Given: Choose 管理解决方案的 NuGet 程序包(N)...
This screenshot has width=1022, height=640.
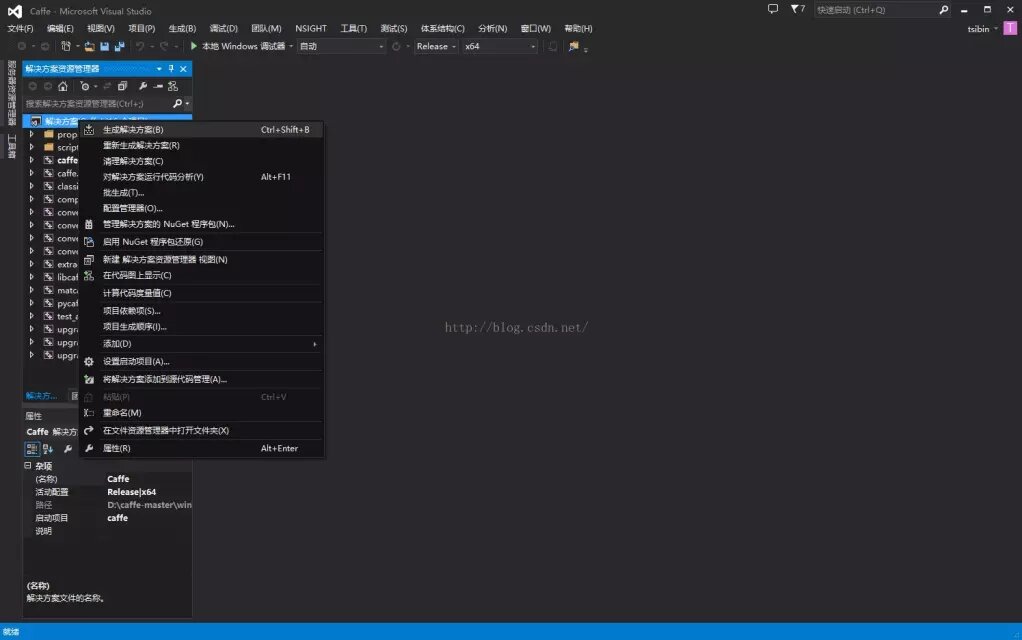Looking at the screenshot, I should [x=201, y=224].
